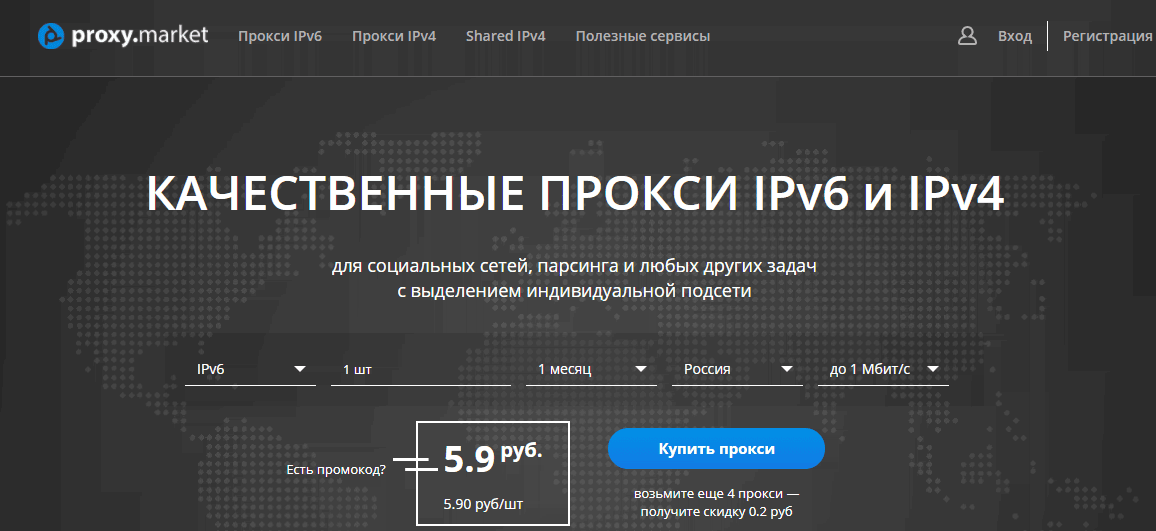Click the Есть промокод? link
Screen dimensions: 1156x531
pyautogui.click(x=335, y=470)
